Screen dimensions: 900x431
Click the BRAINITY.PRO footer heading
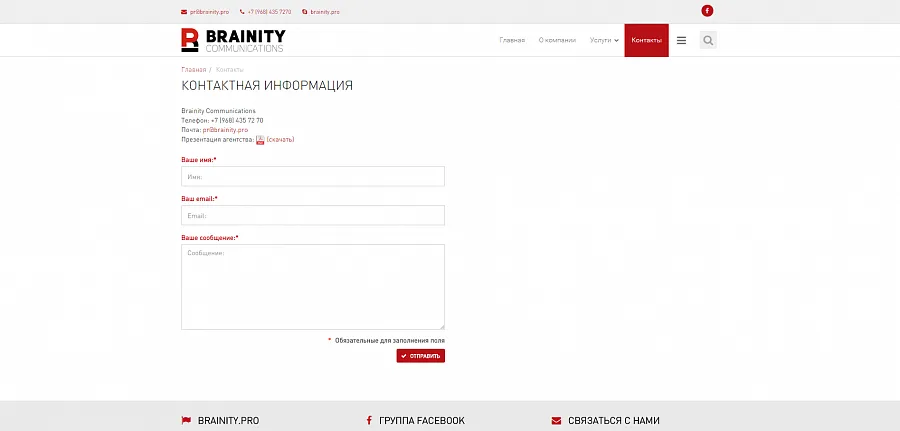point(228,421)
